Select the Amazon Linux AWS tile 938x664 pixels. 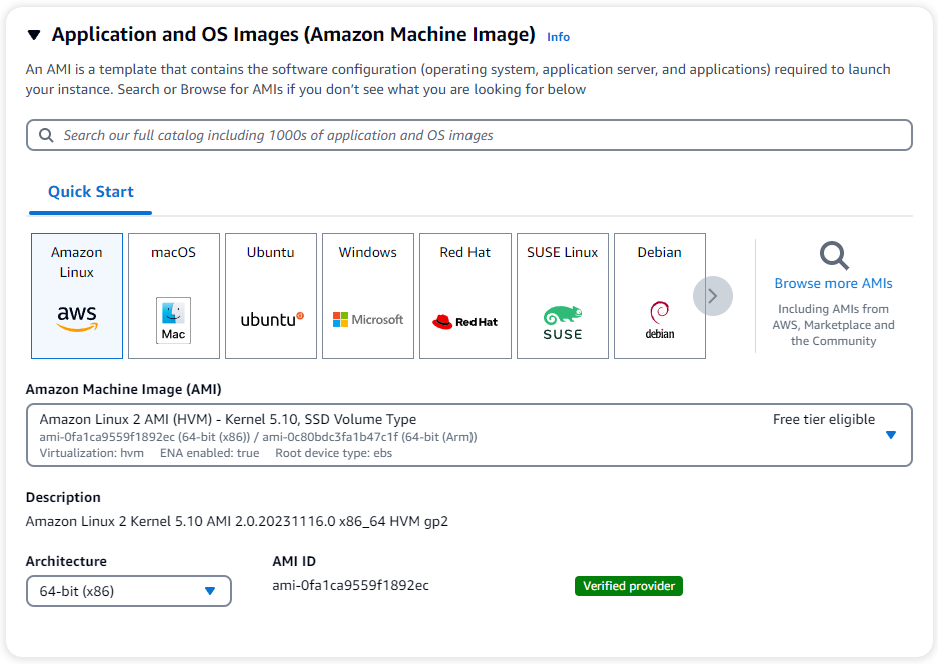pos(77,296)
